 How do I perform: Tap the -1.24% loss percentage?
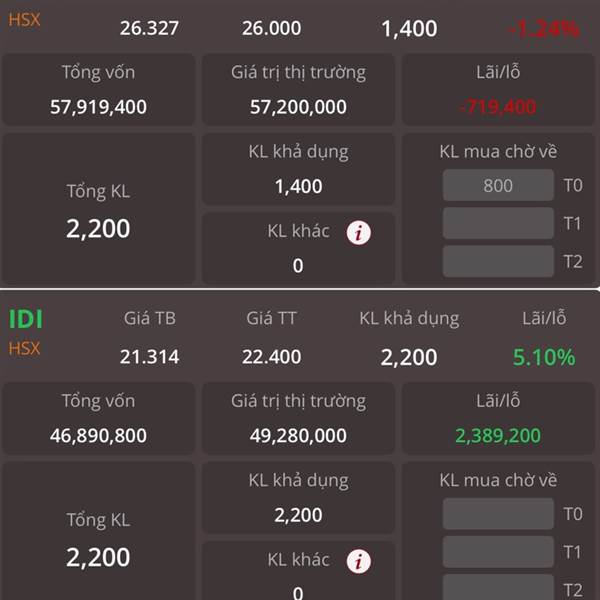tap(544, 29)
